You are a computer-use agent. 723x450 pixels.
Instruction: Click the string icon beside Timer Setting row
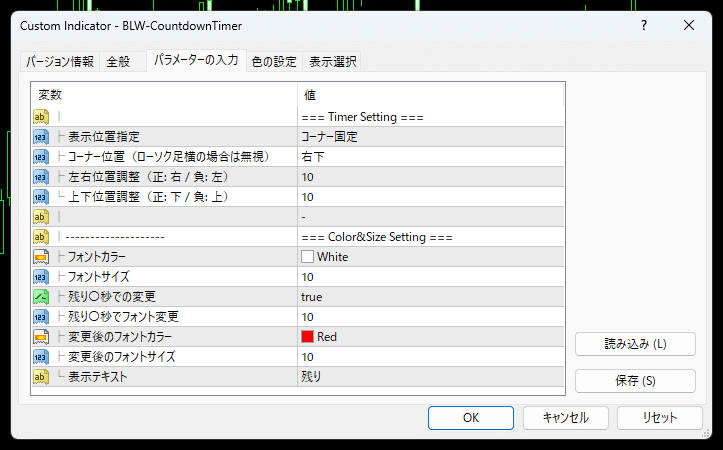click(41, 117)
